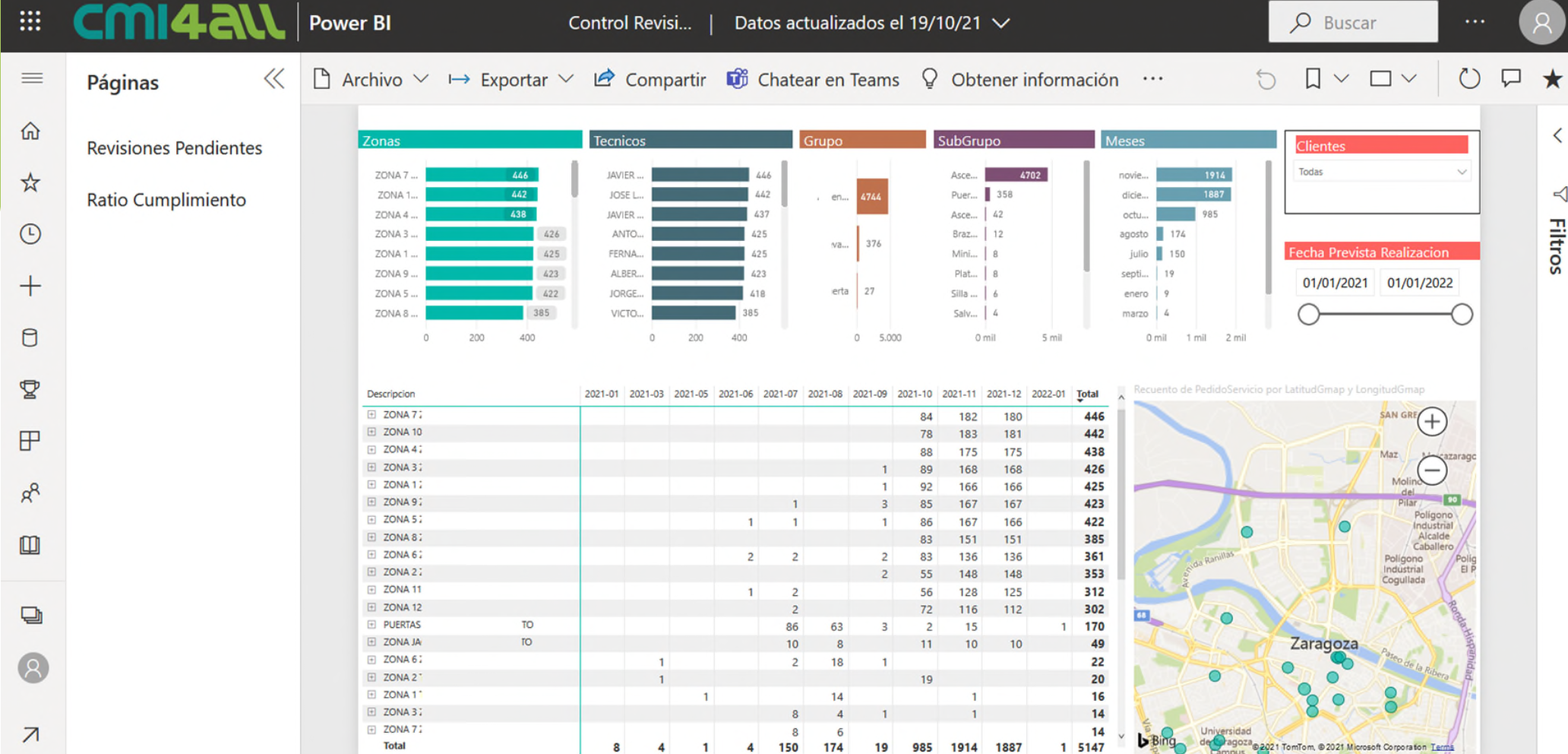The width and height of the screenshot is (1568, 754).
Task: Click the Compartir button
Action: click(x=650, y=80)
